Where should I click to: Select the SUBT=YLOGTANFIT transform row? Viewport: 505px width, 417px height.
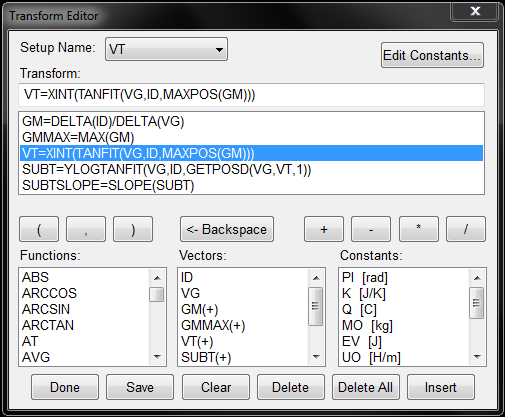coord(251,169)
